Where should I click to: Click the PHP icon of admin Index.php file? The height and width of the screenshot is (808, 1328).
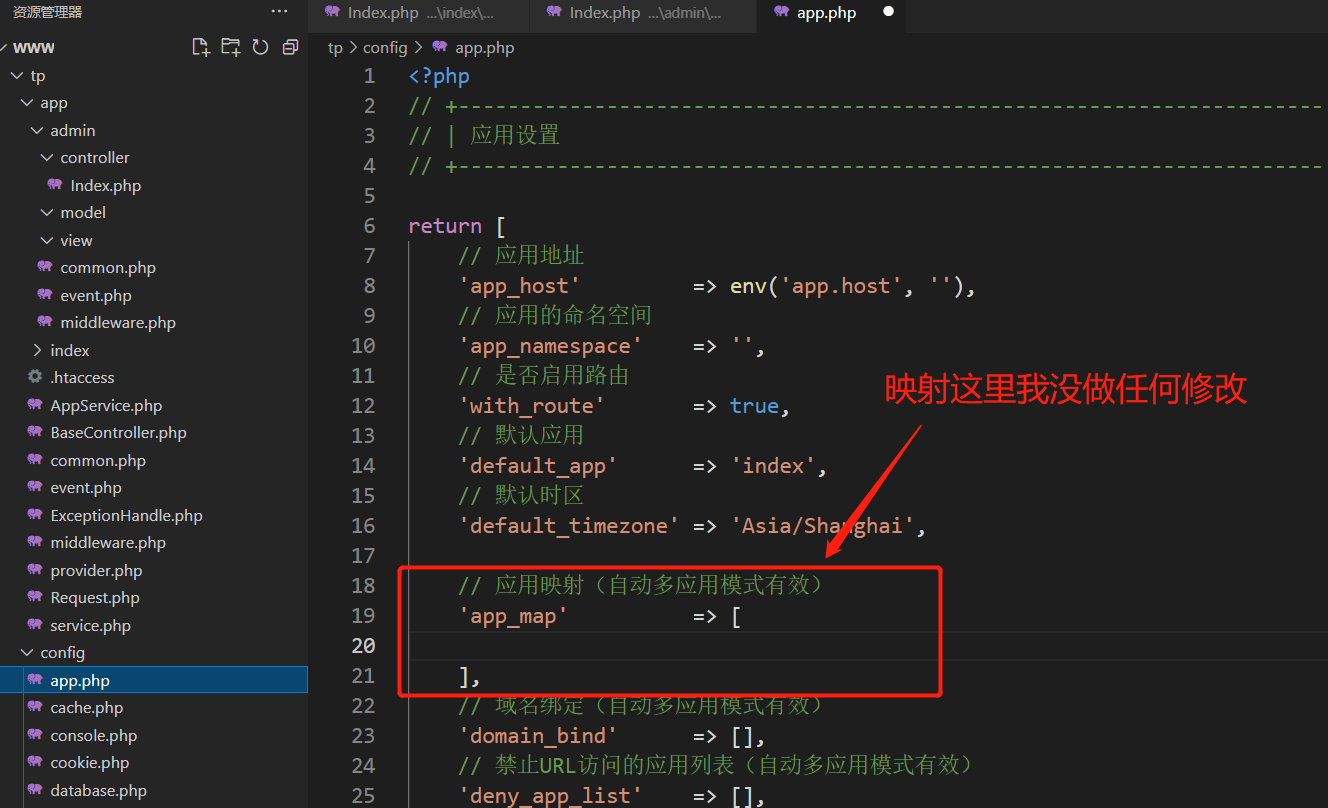(55, 185)
